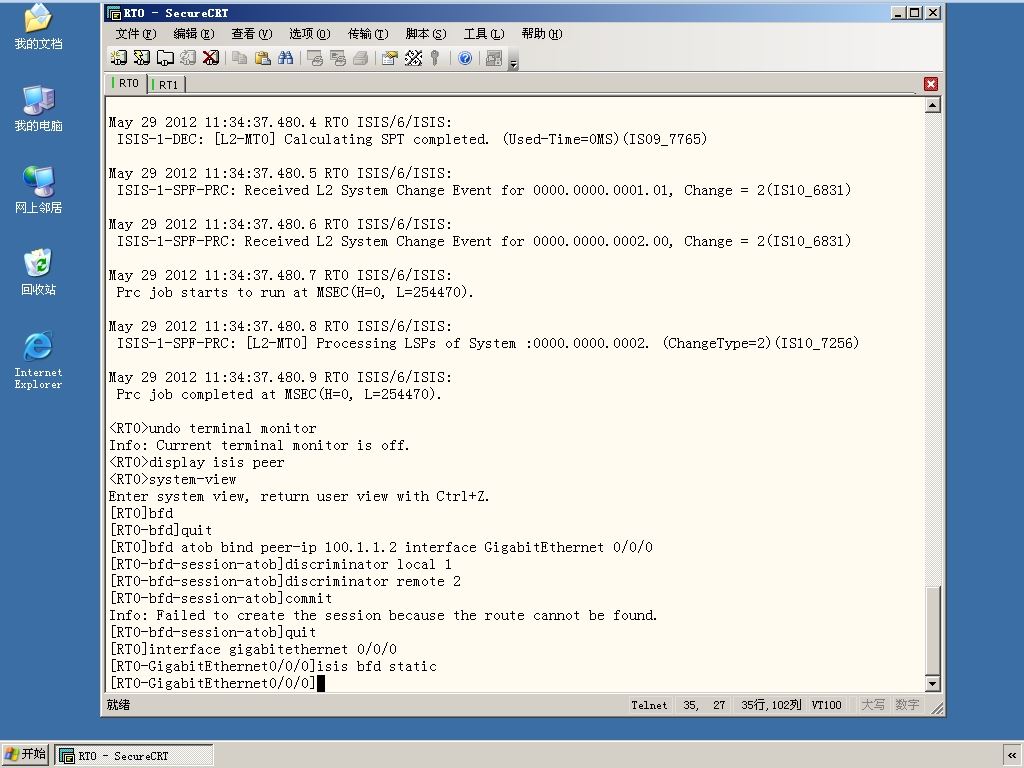Click the Print Selection icon
Image resolution: width=1024 pixels, height=768 pixels.
click(x=338, y=58)
